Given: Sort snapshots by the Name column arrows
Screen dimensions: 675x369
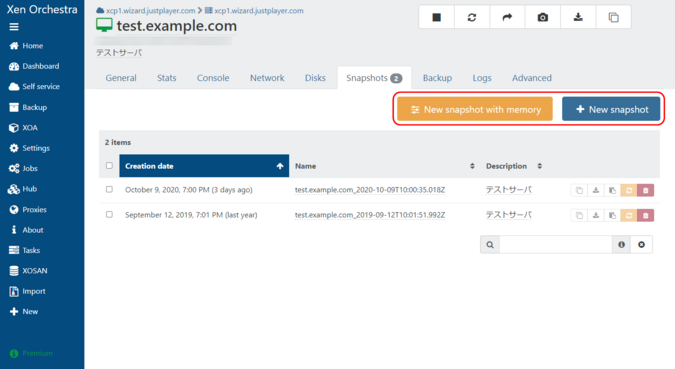Looking at the screenshot, I should [472, 166].
